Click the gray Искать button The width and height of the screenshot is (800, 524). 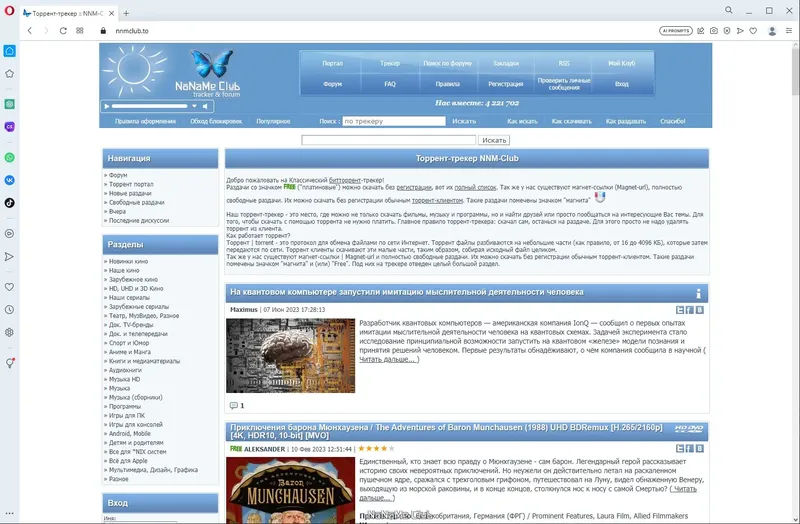pyautogui.click(x=494, y=140)
